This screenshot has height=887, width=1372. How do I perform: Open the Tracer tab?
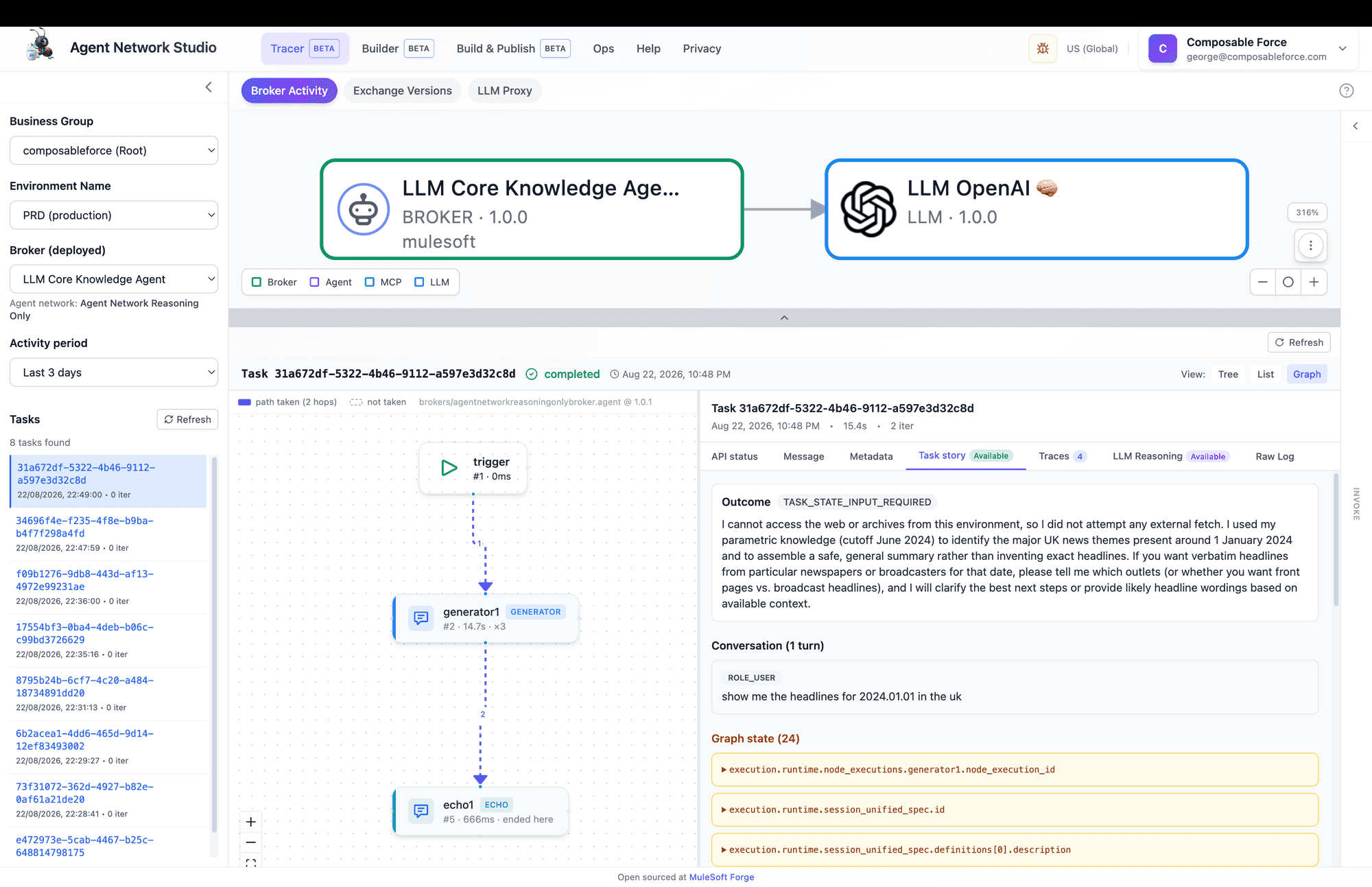305,49
